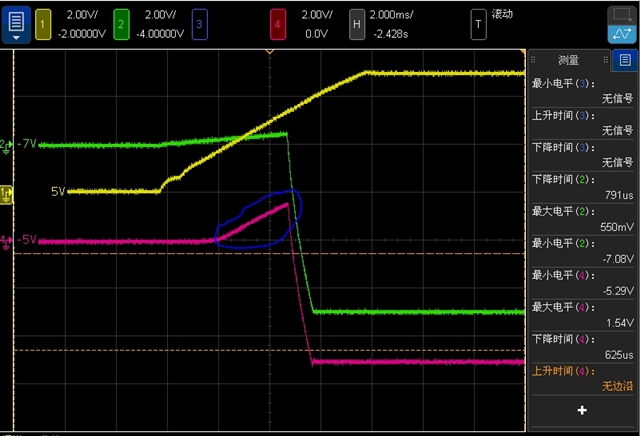The image size is (640, 436).
Task: Click channel 1 ground level marker
Action: click(7, 195)
